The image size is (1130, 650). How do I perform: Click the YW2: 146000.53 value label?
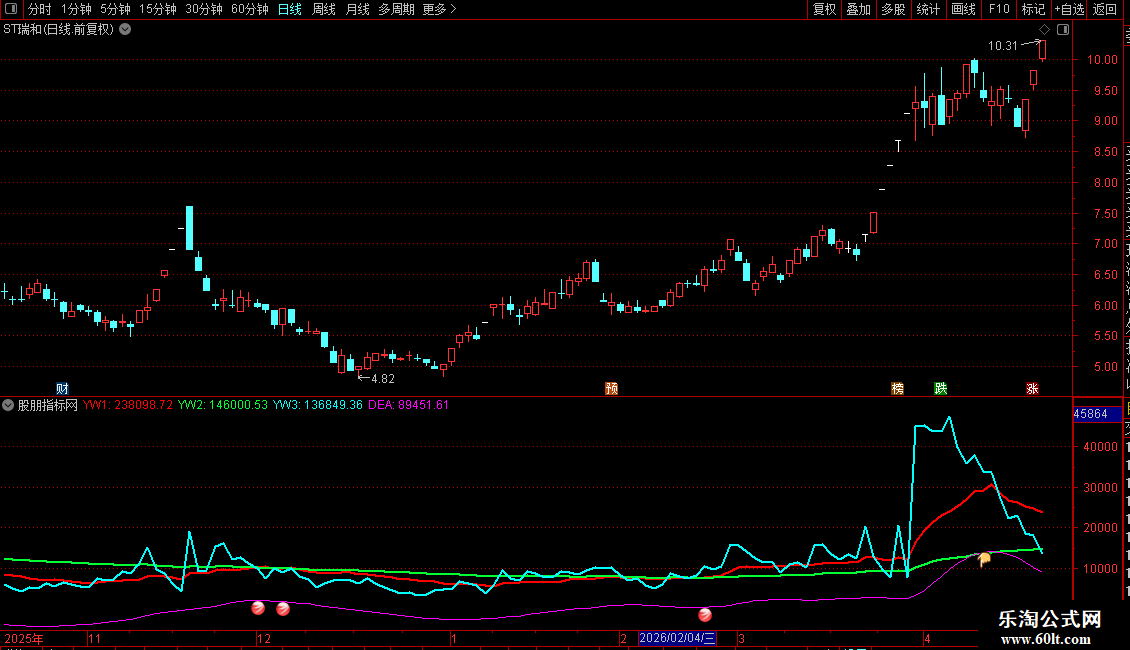click(x=223, y=405)
